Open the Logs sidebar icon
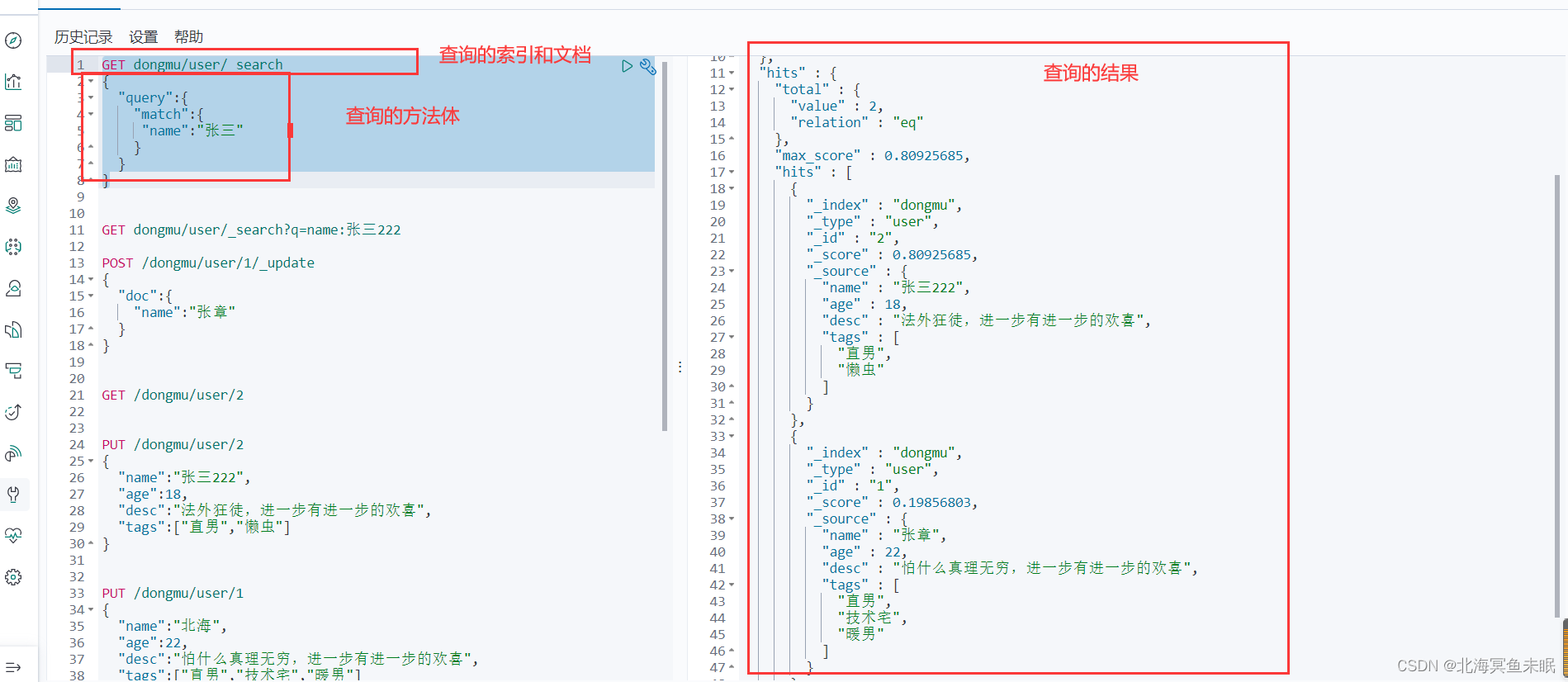The image size is (1568, 682). click(x=13, y=329)
